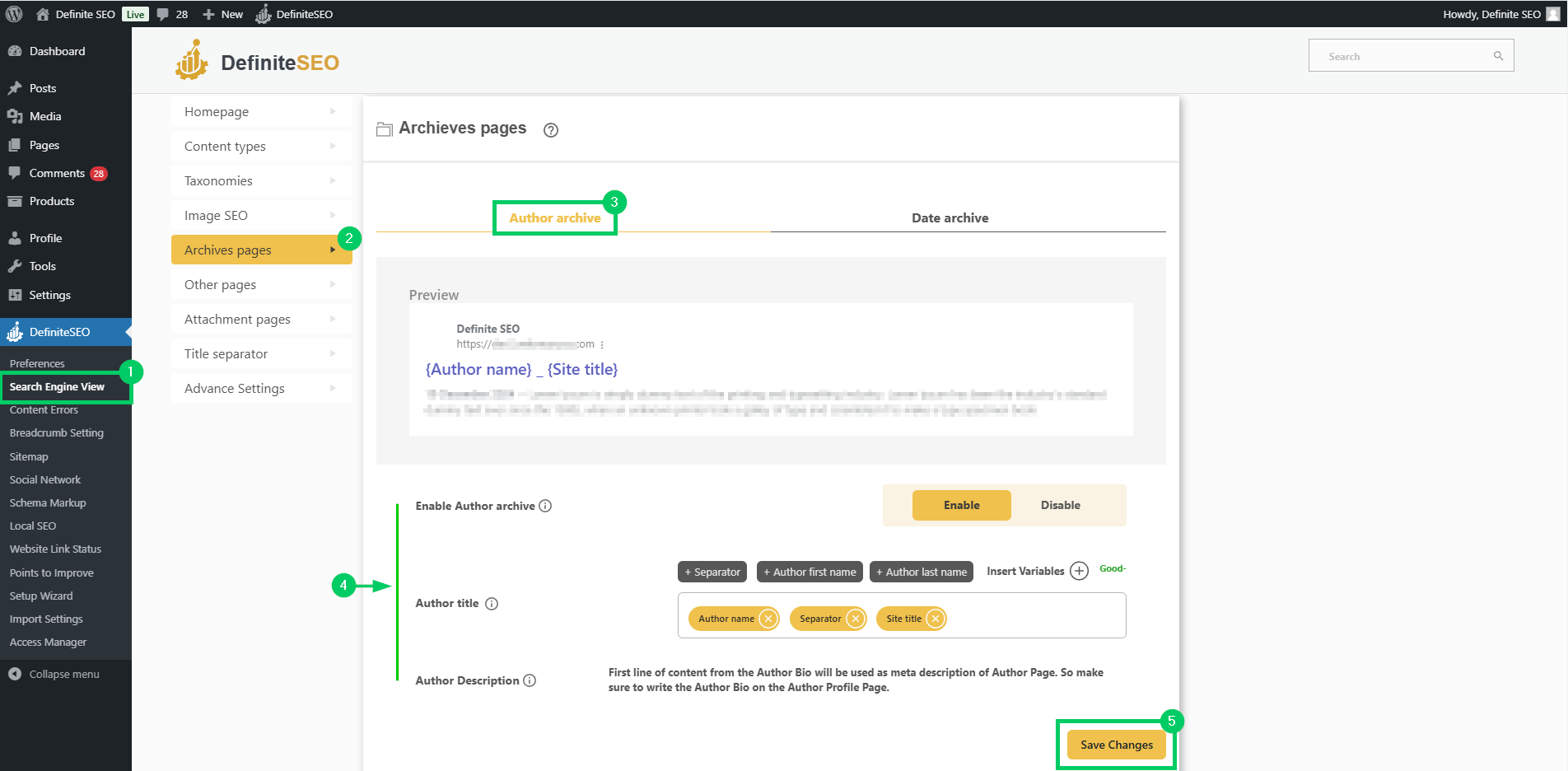
Task: Click the plus New content button
Action: point(222,14)
